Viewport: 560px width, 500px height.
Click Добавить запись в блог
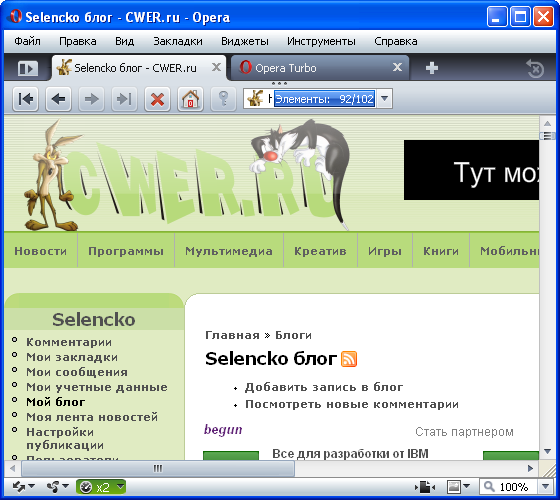pos(324,387)
